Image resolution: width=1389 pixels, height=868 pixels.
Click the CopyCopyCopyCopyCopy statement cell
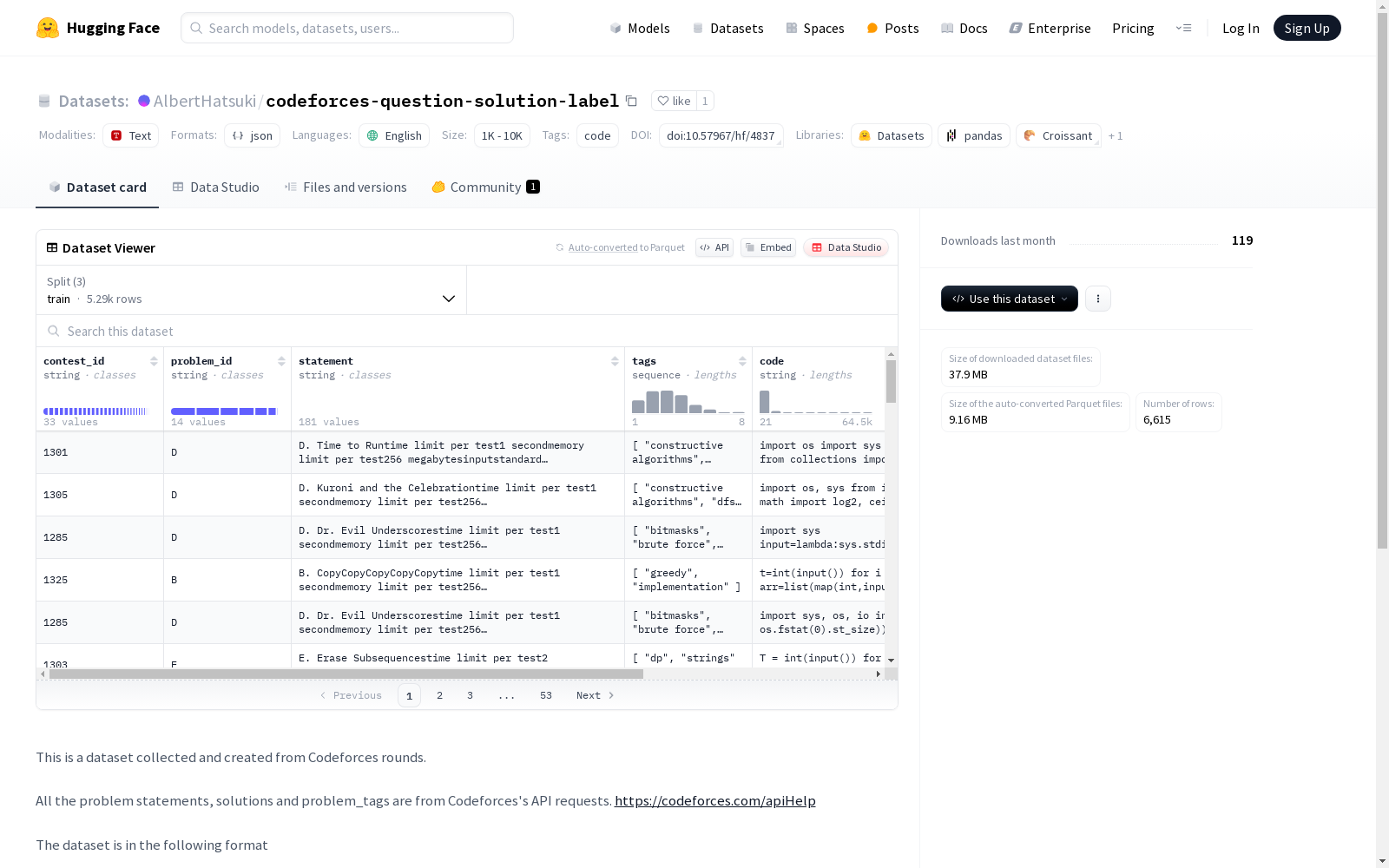[458, 580]
